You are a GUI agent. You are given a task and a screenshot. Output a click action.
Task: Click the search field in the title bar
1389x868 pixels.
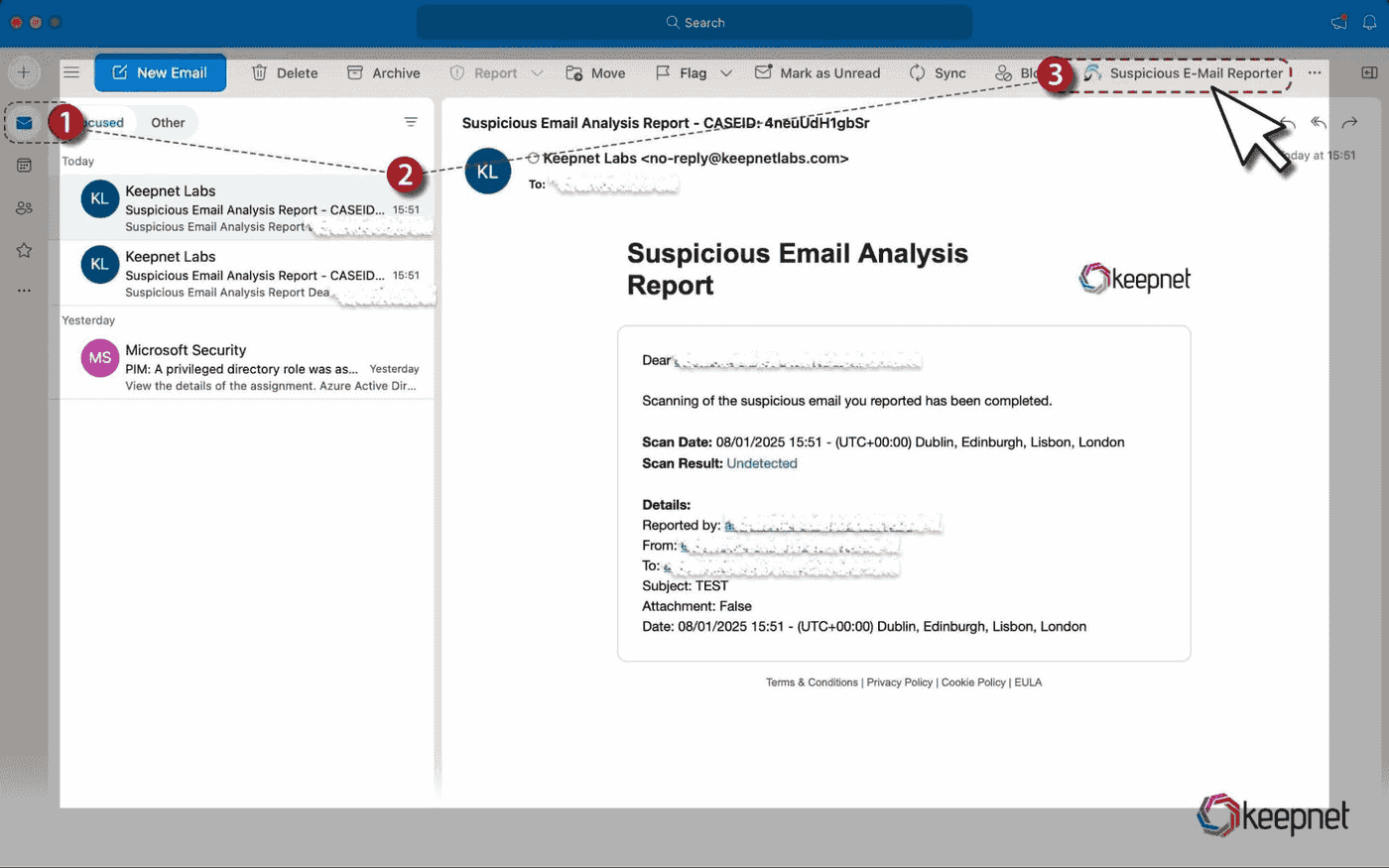pos(694,22)
